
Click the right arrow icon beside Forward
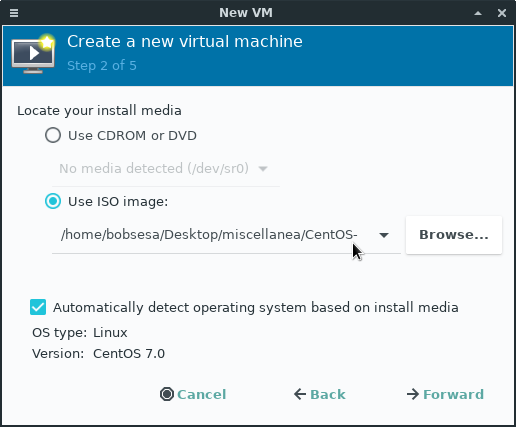413,394
